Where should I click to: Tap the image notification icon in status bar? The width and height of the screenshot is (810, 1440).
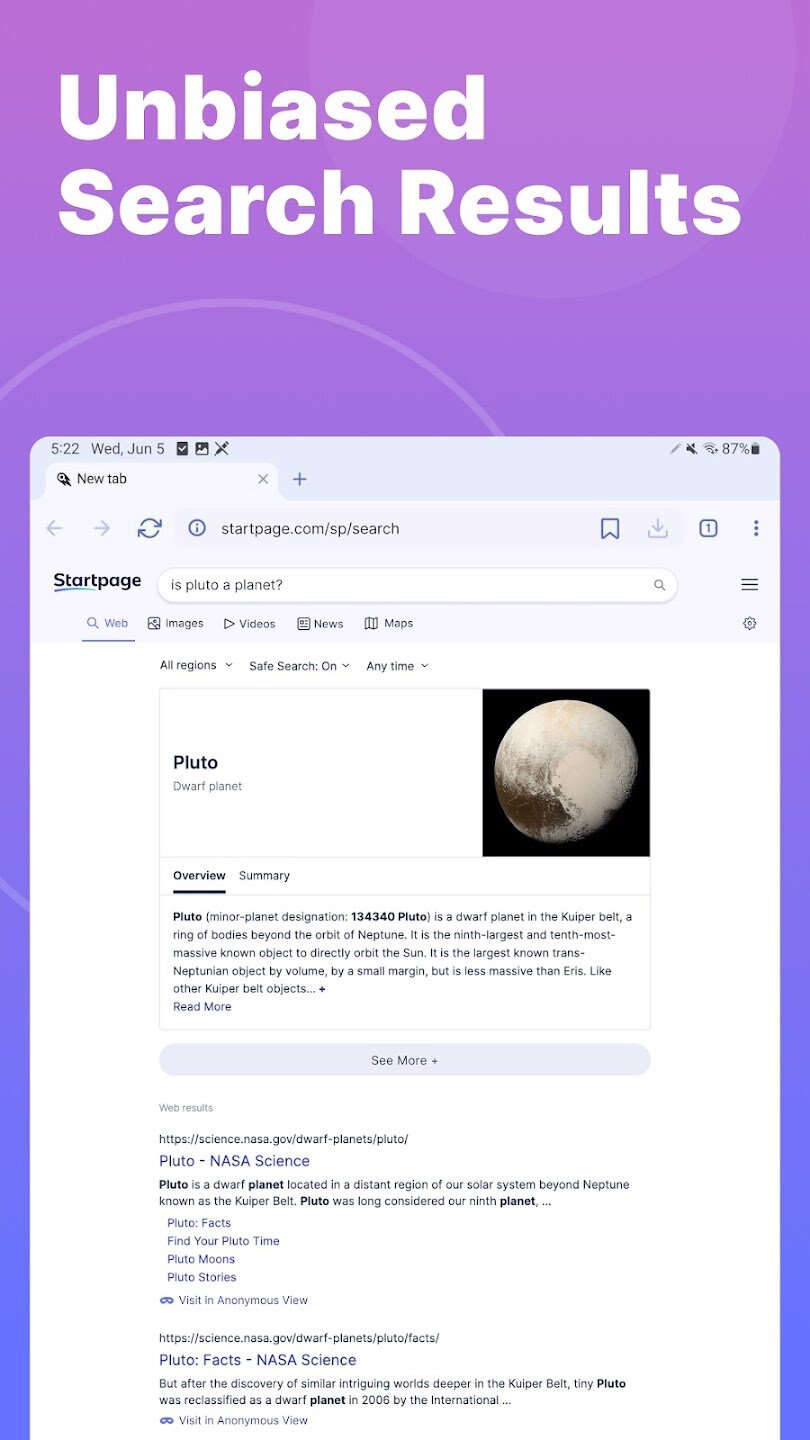(x=202, y=449)
